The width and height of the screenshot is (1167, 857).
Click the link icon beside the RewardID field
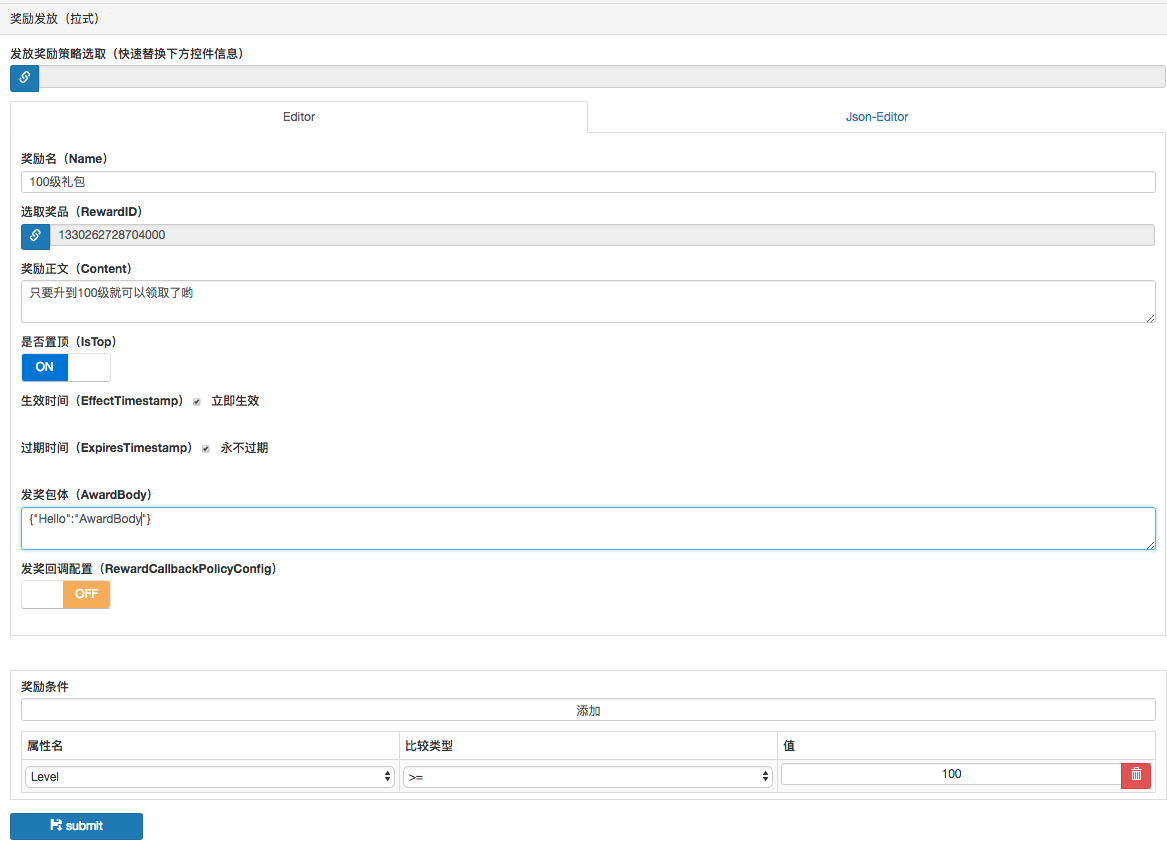(35, 236)
